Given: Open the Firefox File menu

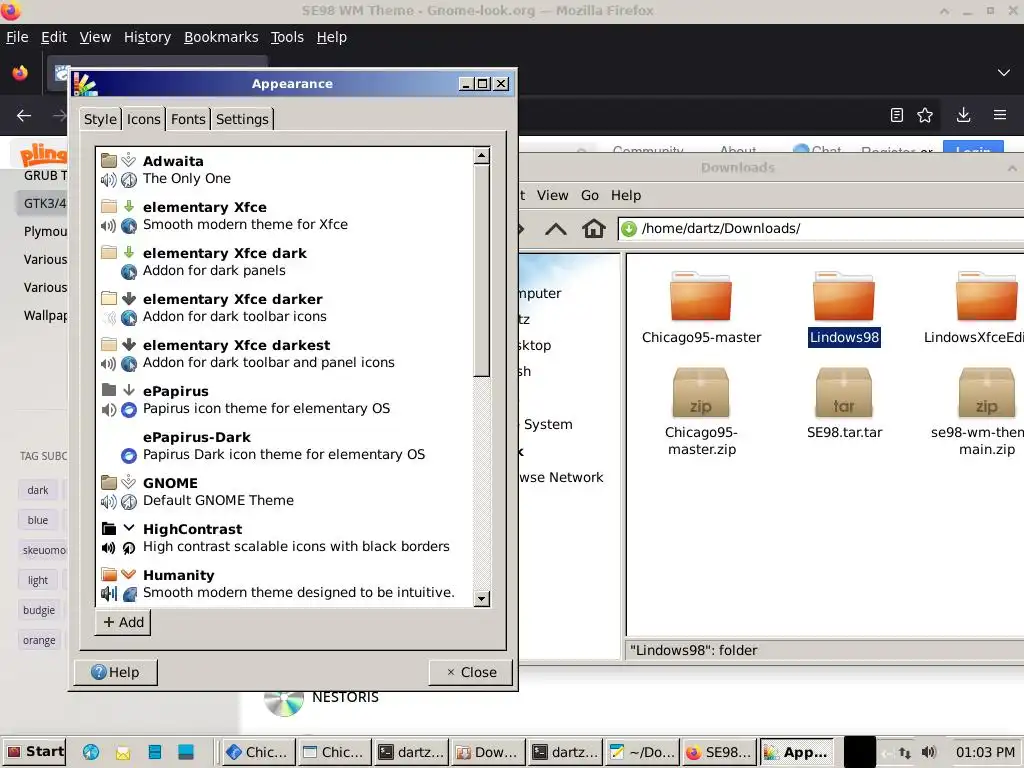Looking at the screenshot, I should click(x=17, y=37).
